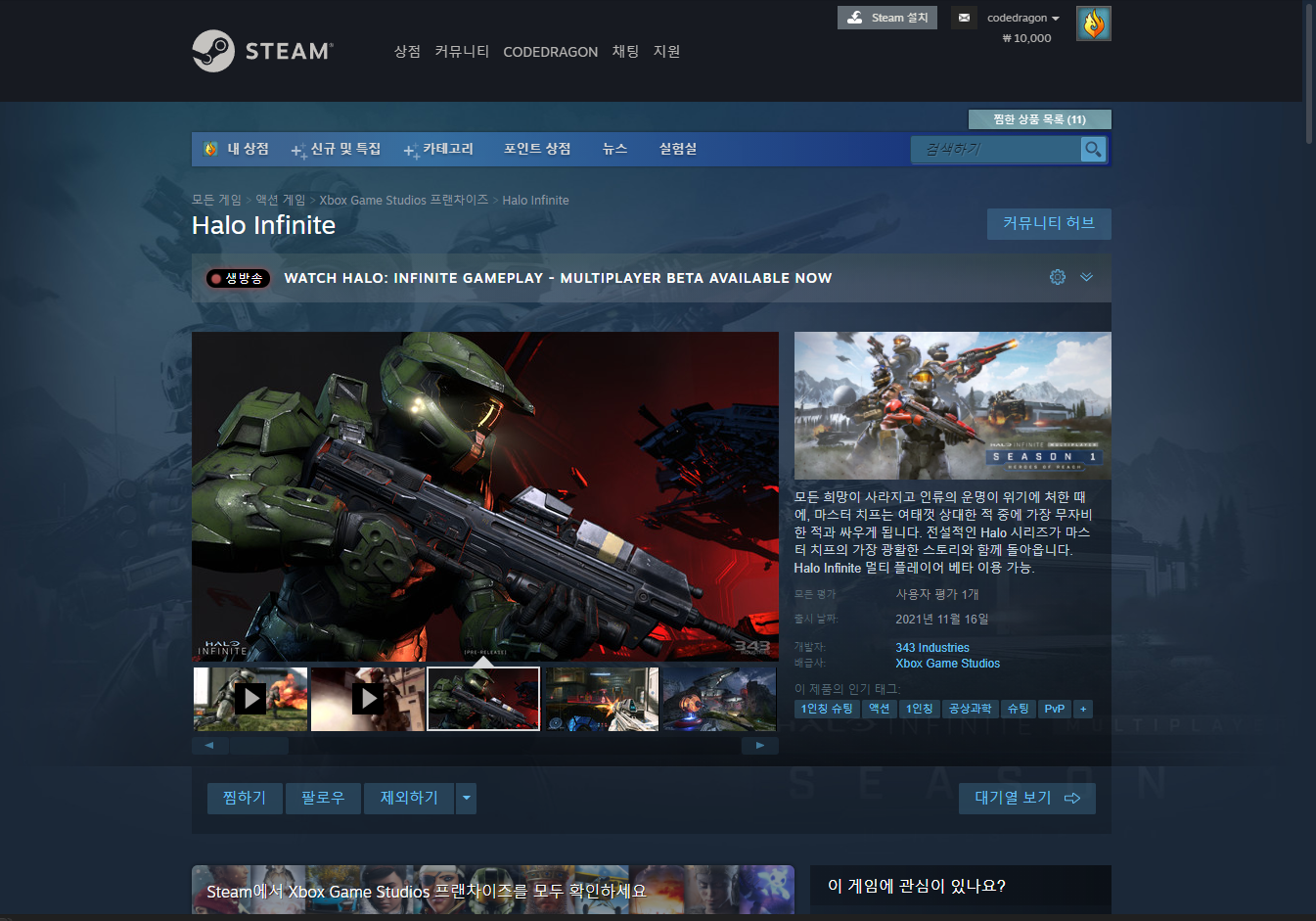Click the 팔로우 follow button
Screen dimensions: 1316x921
323,799
